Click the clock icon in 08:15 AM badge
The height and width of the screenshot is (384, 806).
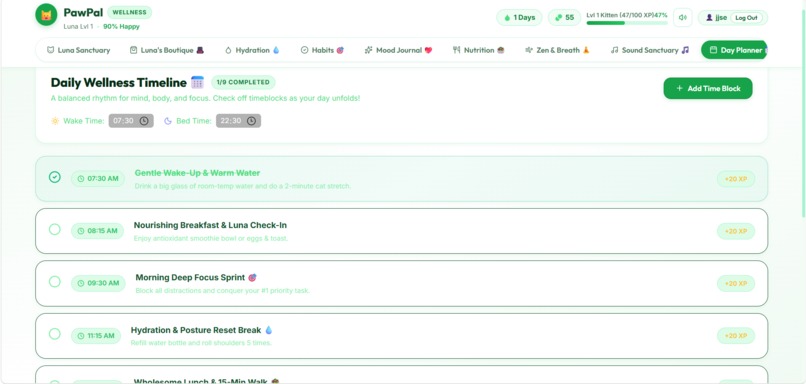pos(81,231)
